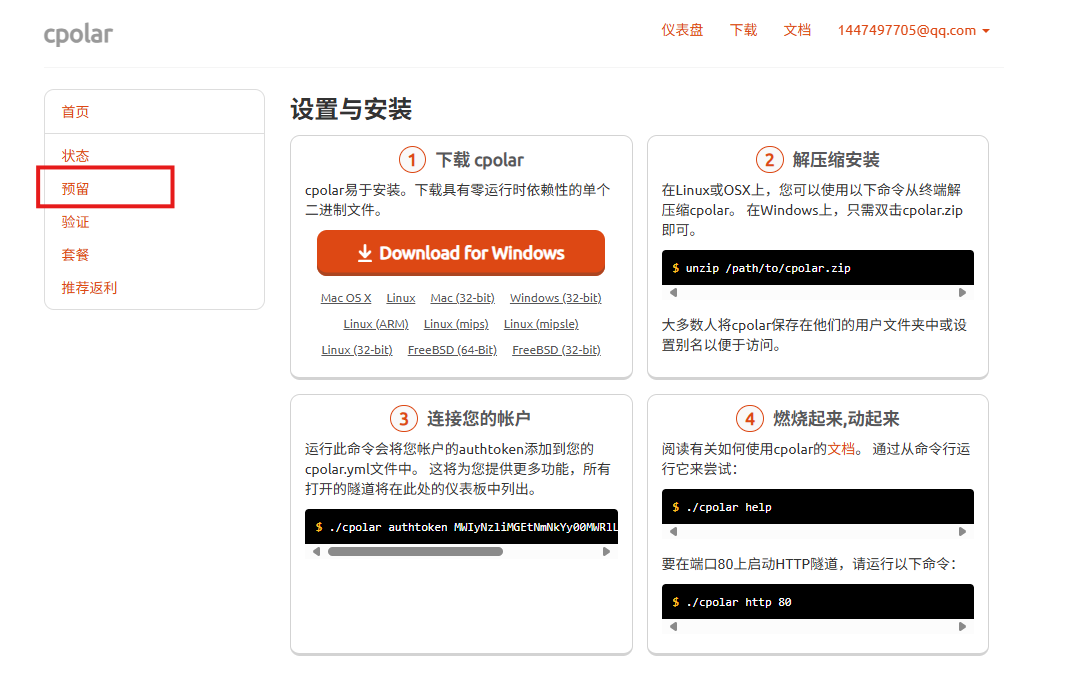
Task: Select 验证 in the sidebar
Action: click(75, 221)
